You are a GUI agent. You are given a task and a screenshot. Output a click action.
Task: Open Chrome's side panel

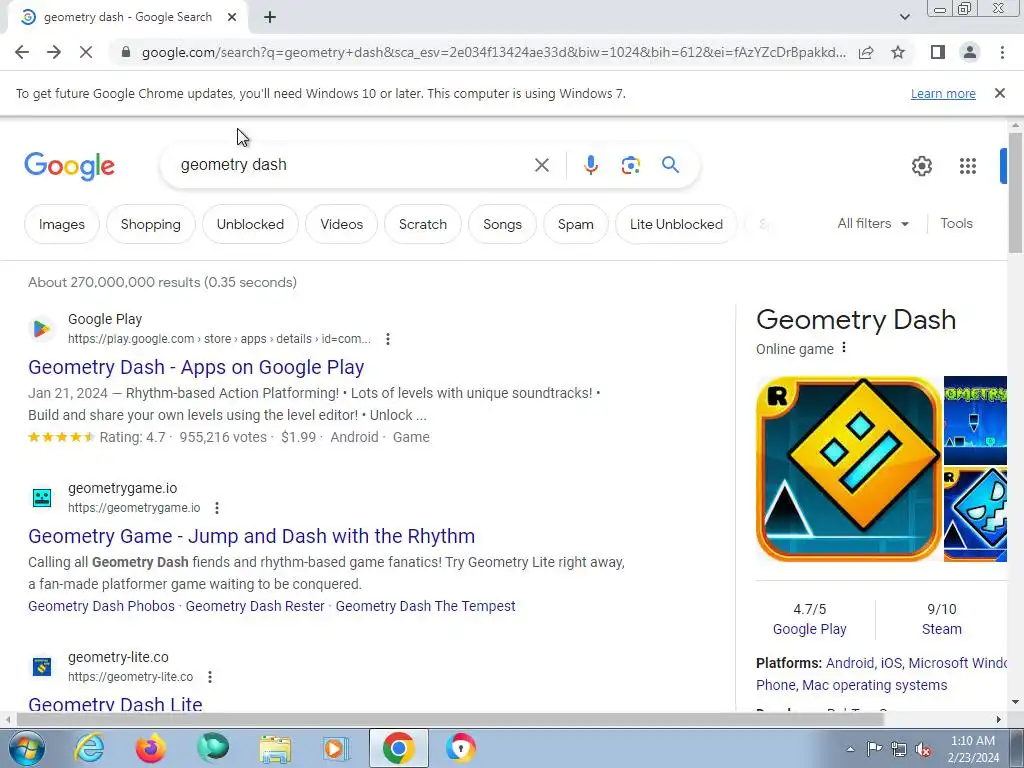tap(938, 52)
